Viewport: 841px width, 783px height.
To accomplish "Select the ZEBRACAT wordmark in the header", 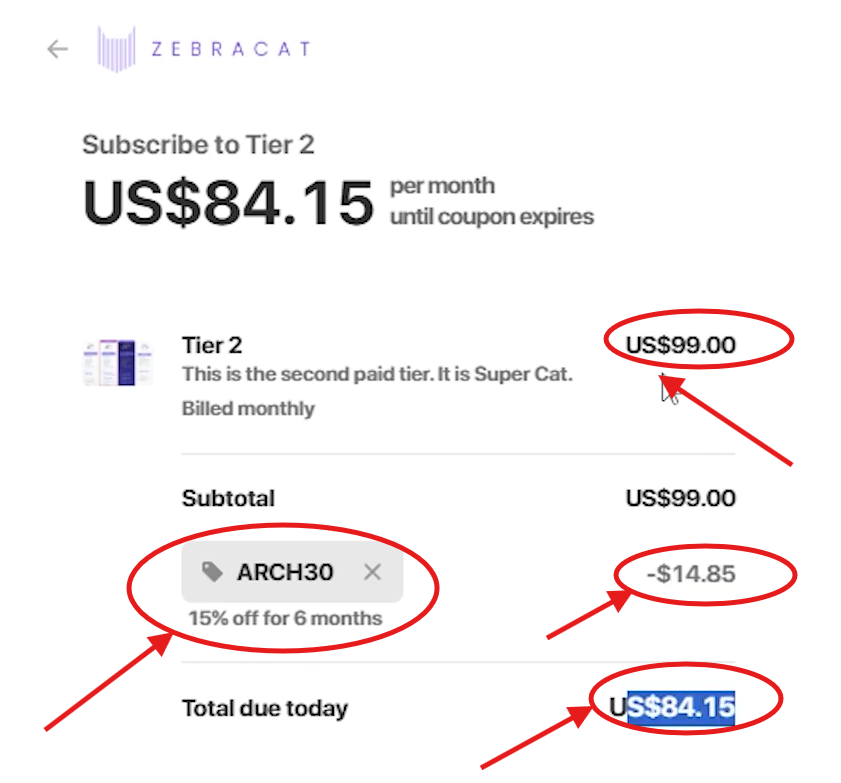I will tap(230, 47).
